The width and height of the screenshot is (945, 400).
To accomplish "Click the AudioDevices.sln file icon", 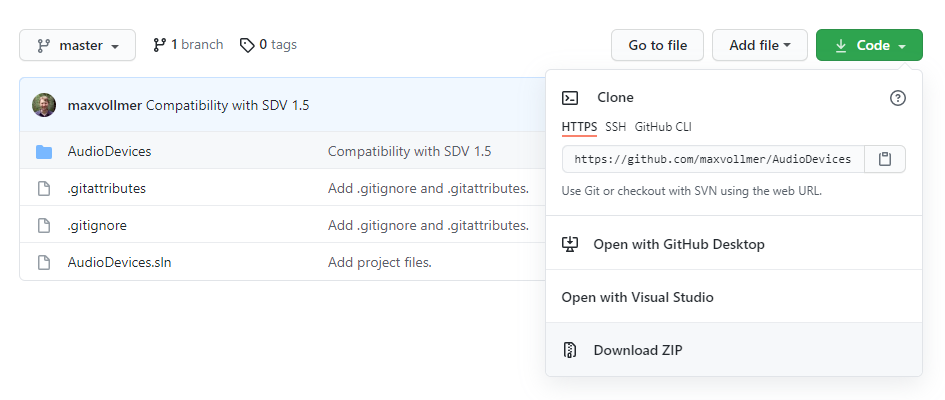I will pyautogui.click(x=44, y=263).
